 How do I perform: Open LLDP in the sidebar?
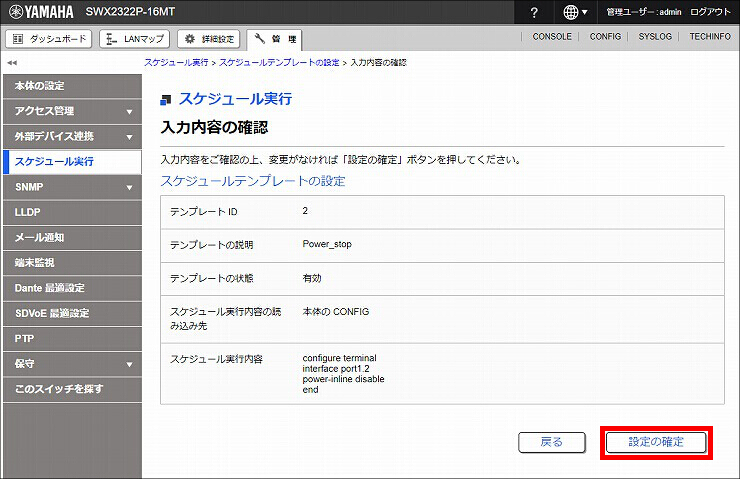[72, 212]
